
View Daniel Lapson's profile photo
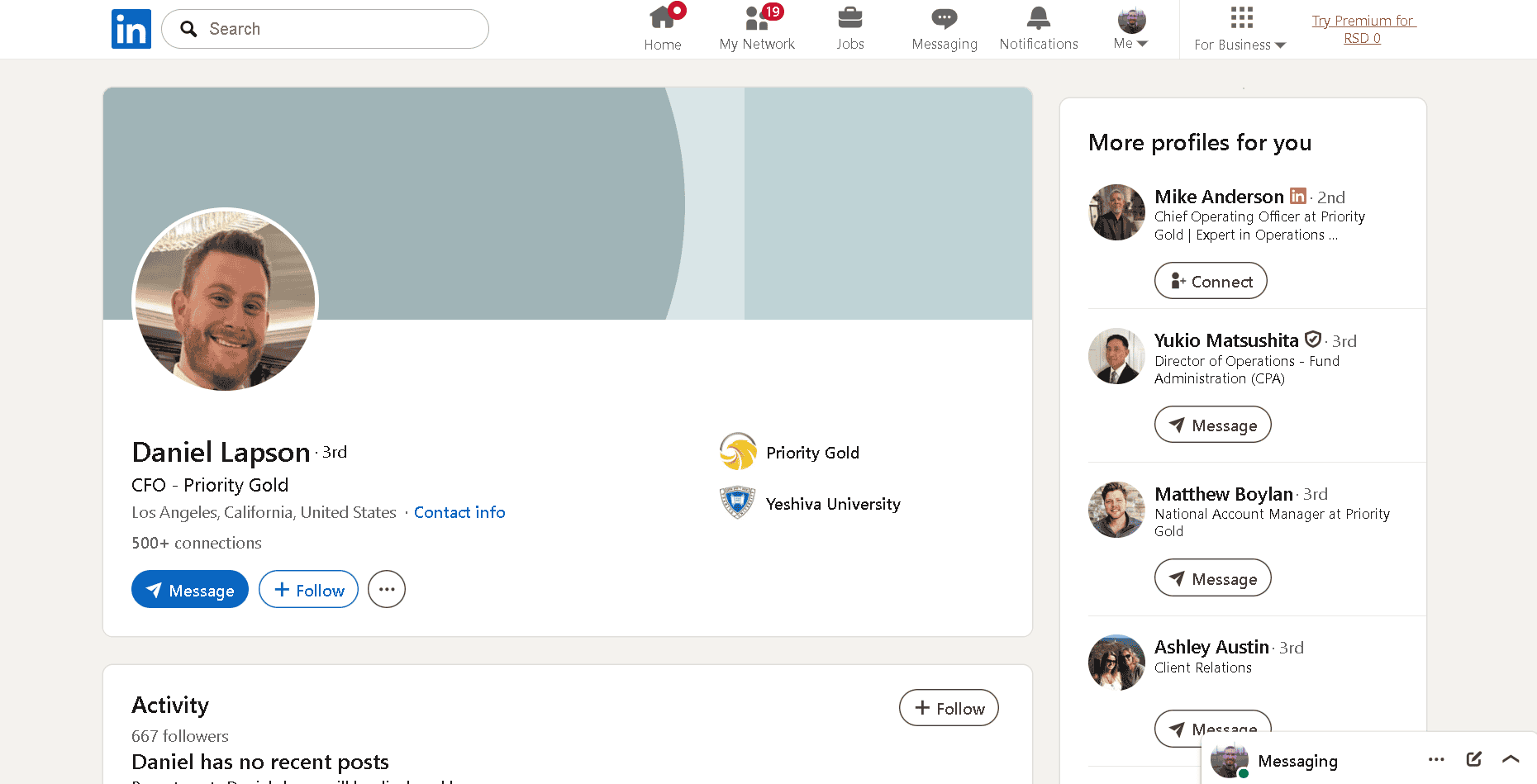point(226,300)
